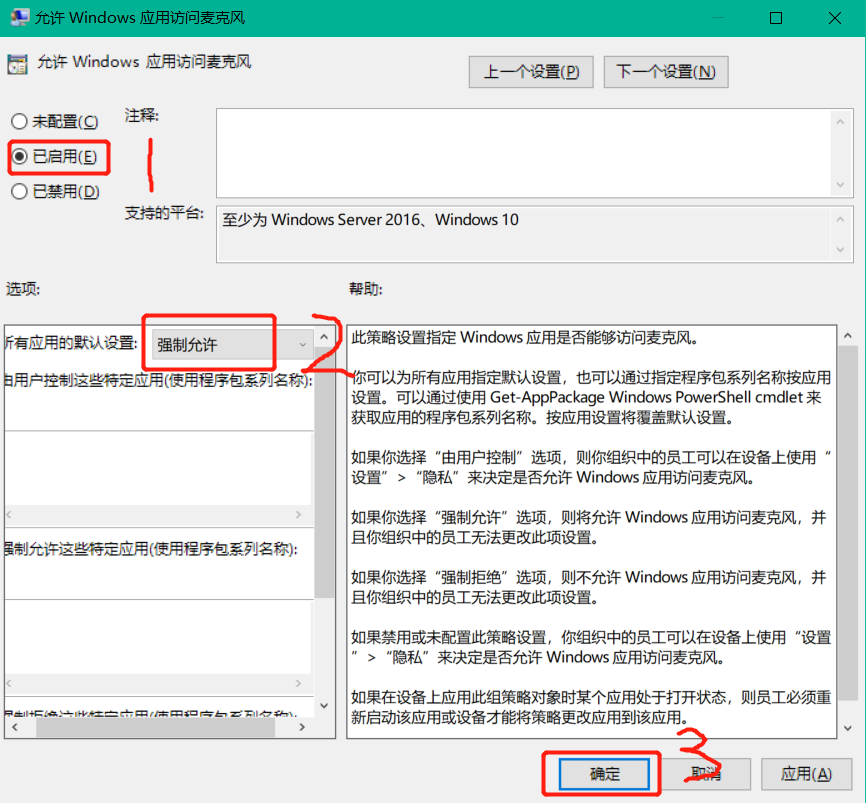
Task: Click 所有应用的默认设置 label text
Action: click(x=71, y=343)
